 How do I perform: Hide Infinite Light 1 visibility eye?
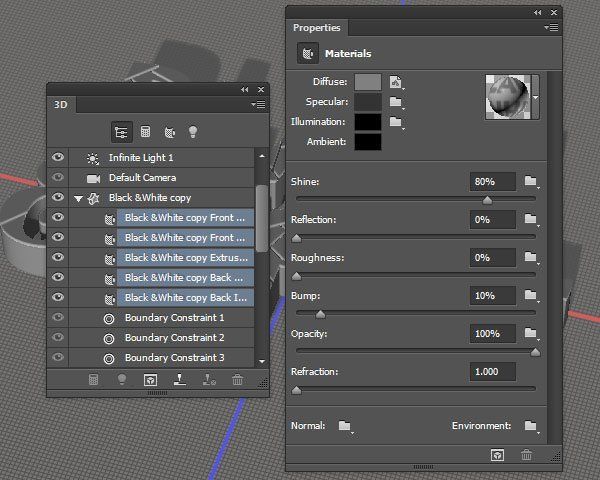(58, 157)
